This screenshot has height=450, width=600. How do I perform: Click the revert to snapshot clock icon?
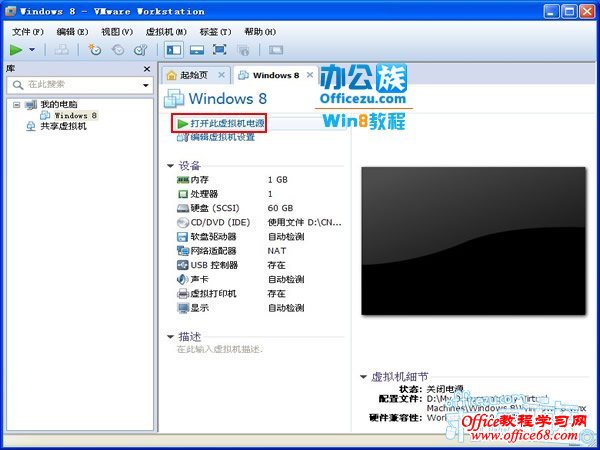[x=117, y=49]
